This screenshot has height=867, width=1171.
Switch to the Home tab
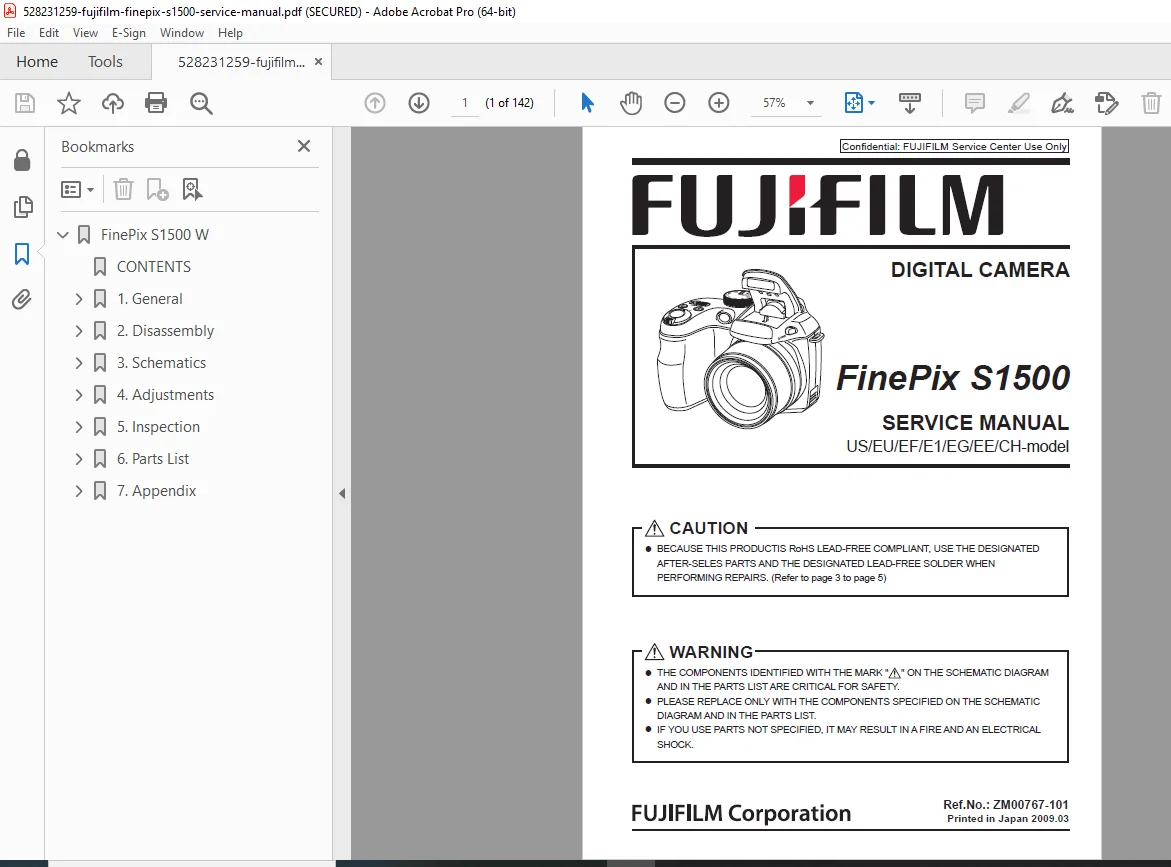point(37,62)
